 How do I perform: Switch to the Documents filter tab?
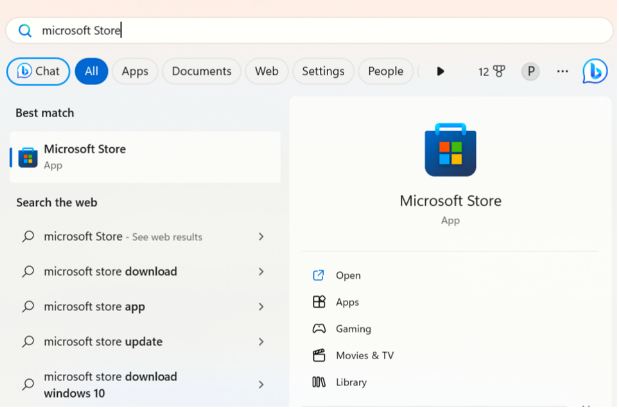point(201,71)
